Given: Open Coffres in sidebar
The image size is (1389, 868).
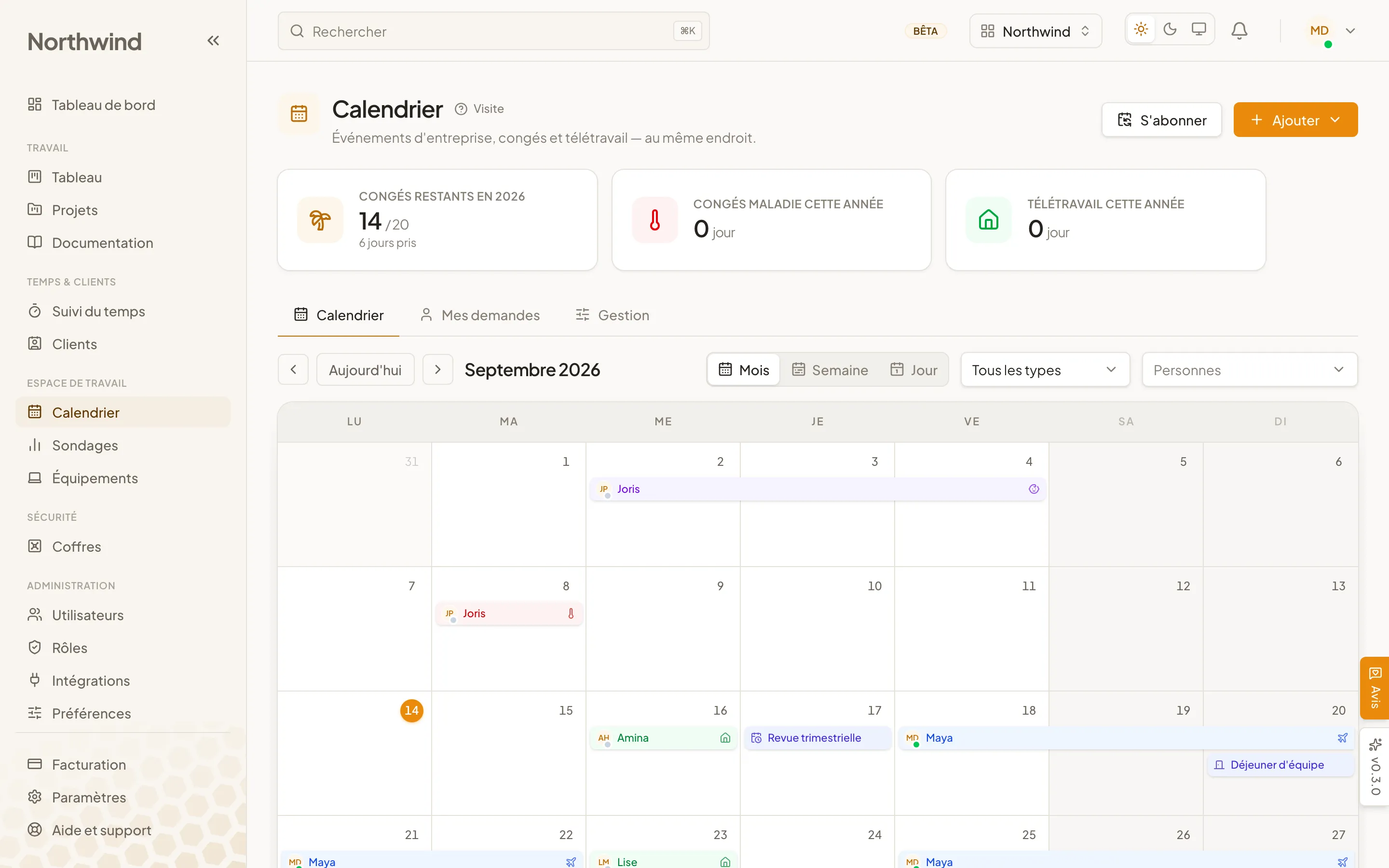Looking at the screenshot, I should pyautogui.click(x=123, y=546).
